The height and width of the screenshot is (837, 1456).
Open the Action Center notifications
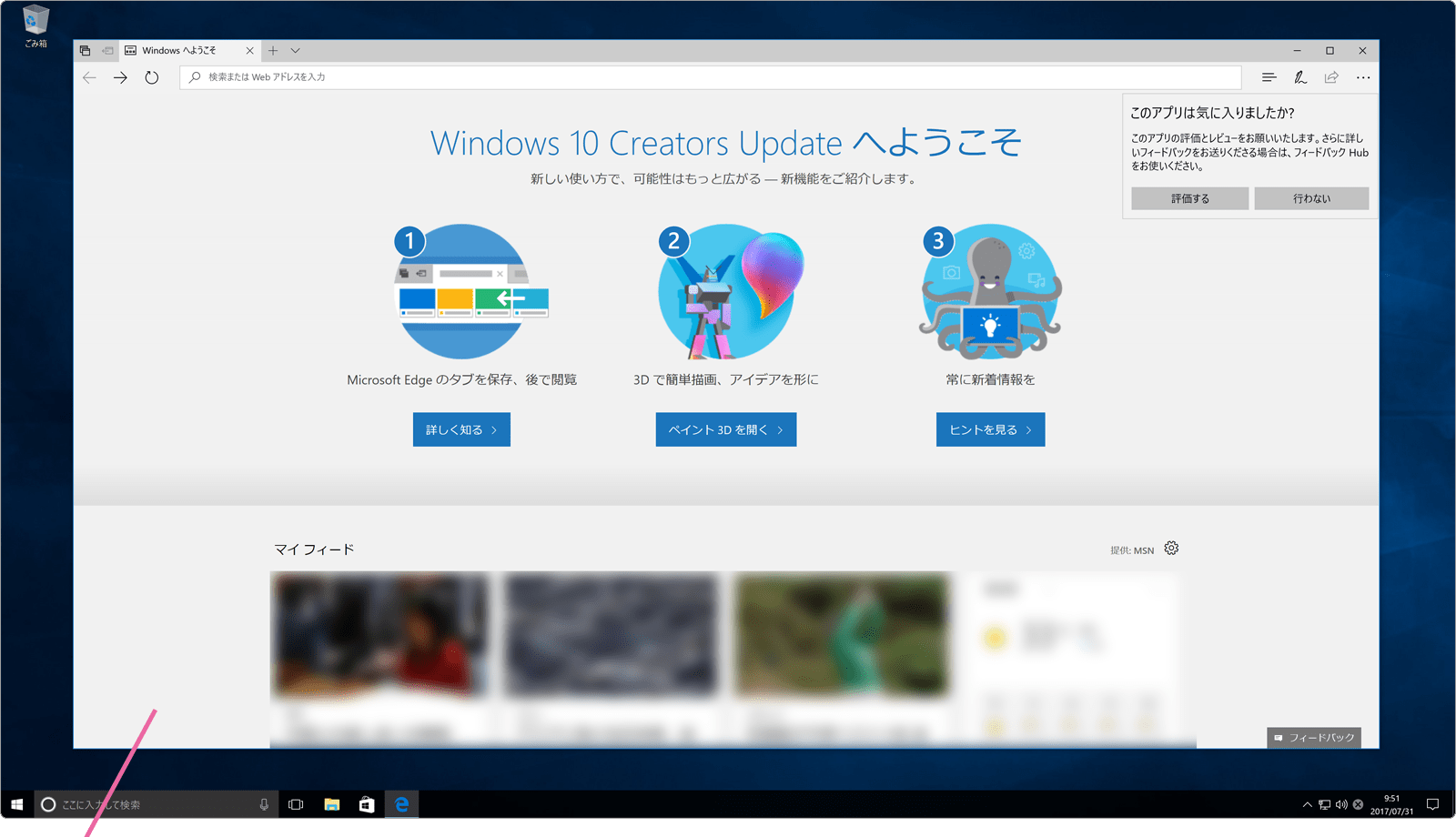click(1432, 804)
